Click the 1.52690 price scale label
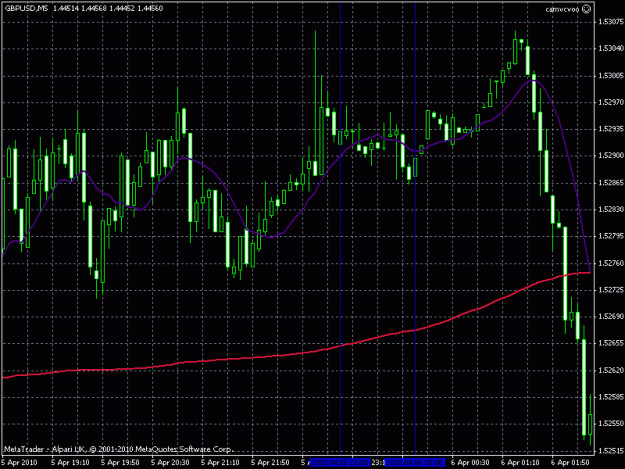The width and height of the screenshot is (625, 469). point(611,316)
